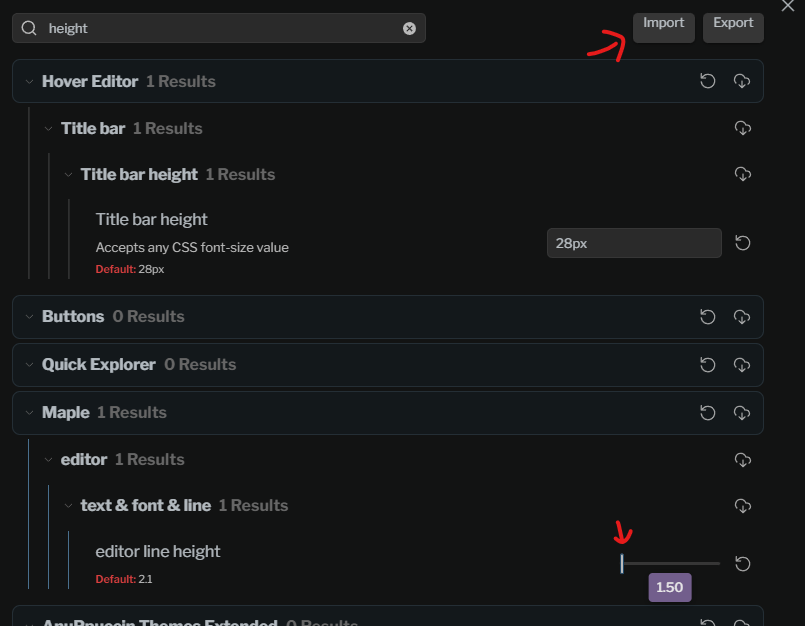The width and height of the screenshot is (805, 626).
Task: Export the Maple section settings
Action: (742, 413)
